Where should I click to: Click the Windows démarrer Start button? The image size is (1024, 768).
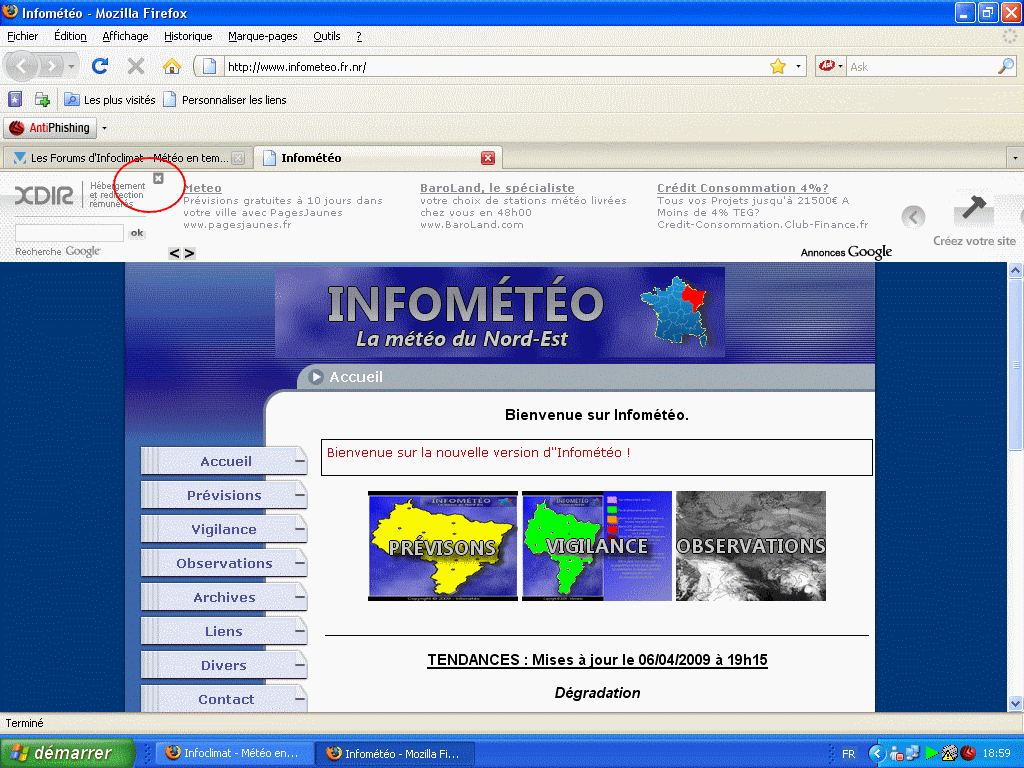click(68, 753)
